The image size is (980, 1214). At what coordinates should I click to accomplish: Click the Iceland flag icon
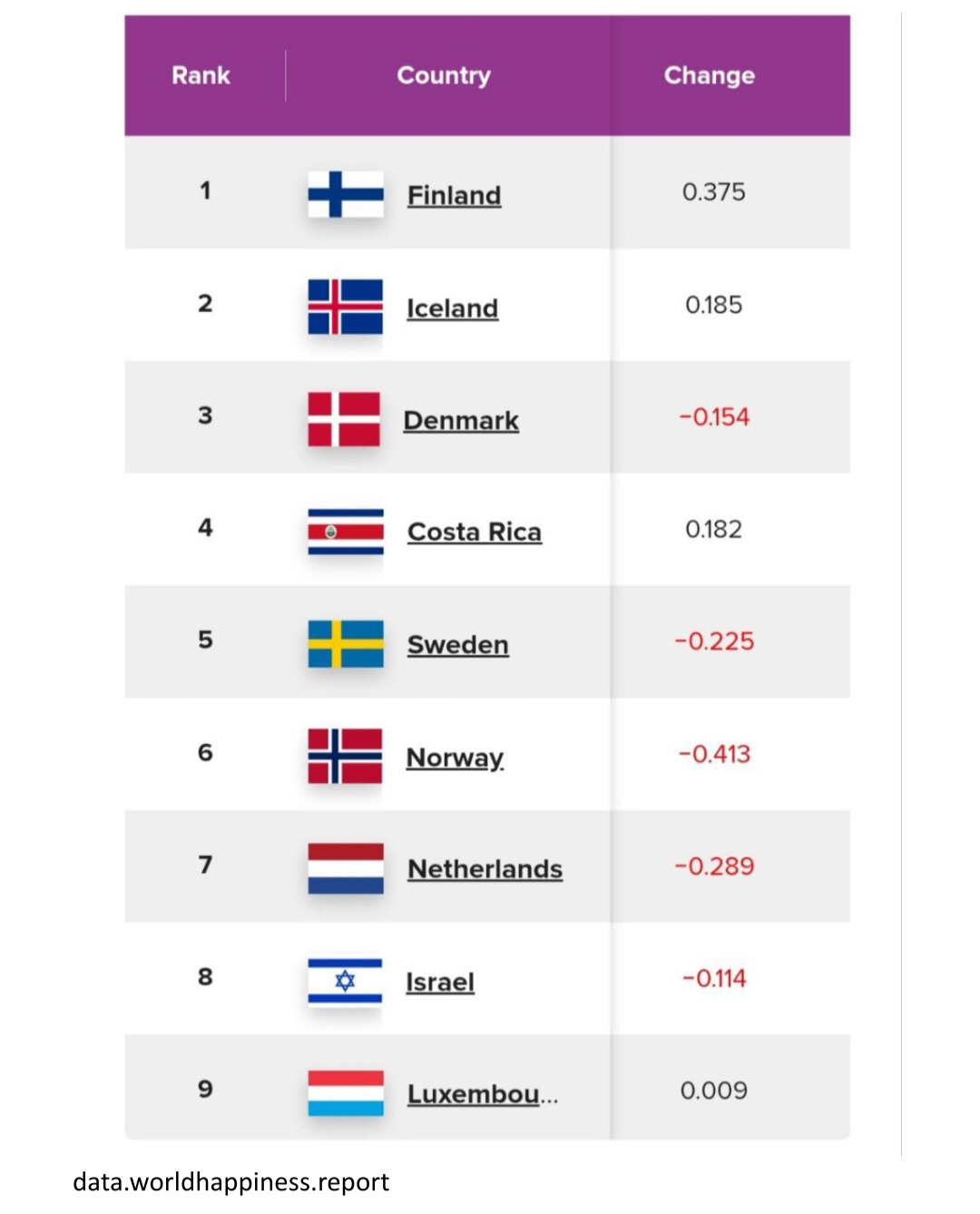345,307
